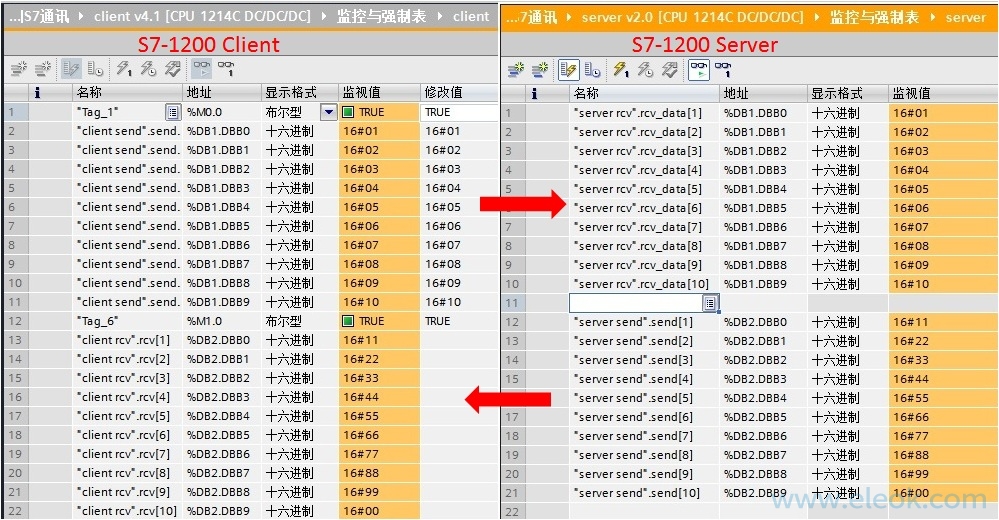This screenshot has width=999, height=520.
Task: Expand breadcrumb arrow after server v2.0 CPU
Action: coord(817,18)
